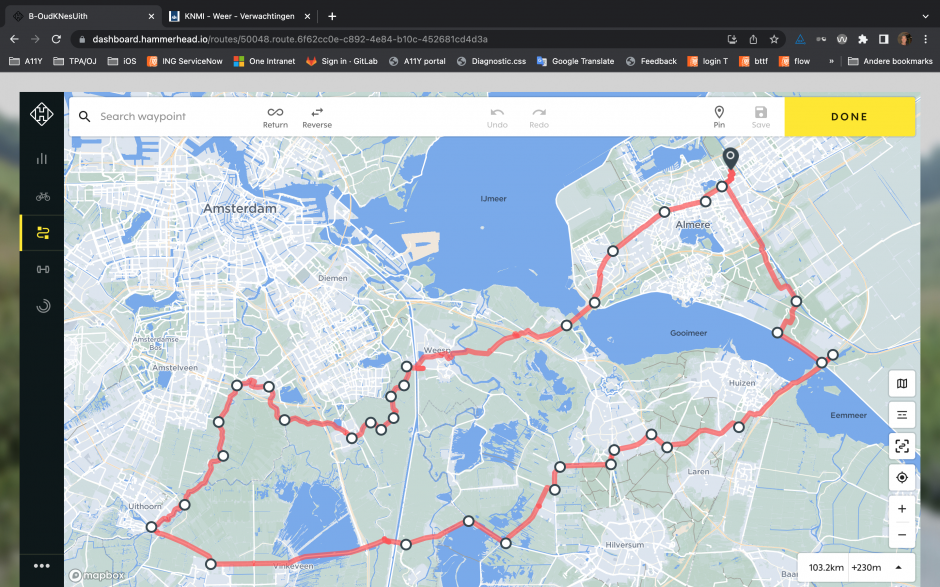This screenshot has height=587, width=940.
Task: Open the three-dot more menu in sidebar
Action: [42, 566]
